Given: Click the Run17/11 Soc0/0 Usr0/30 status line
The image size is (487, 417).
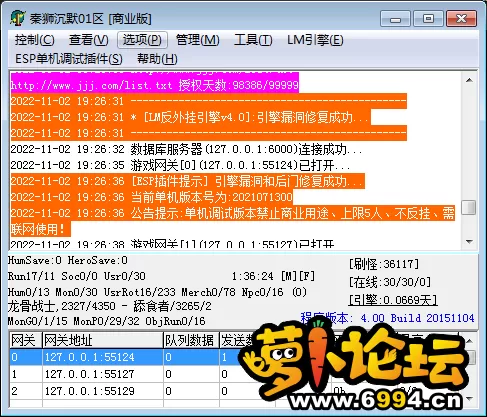Looking at the screenshot, I should point(77,276).
